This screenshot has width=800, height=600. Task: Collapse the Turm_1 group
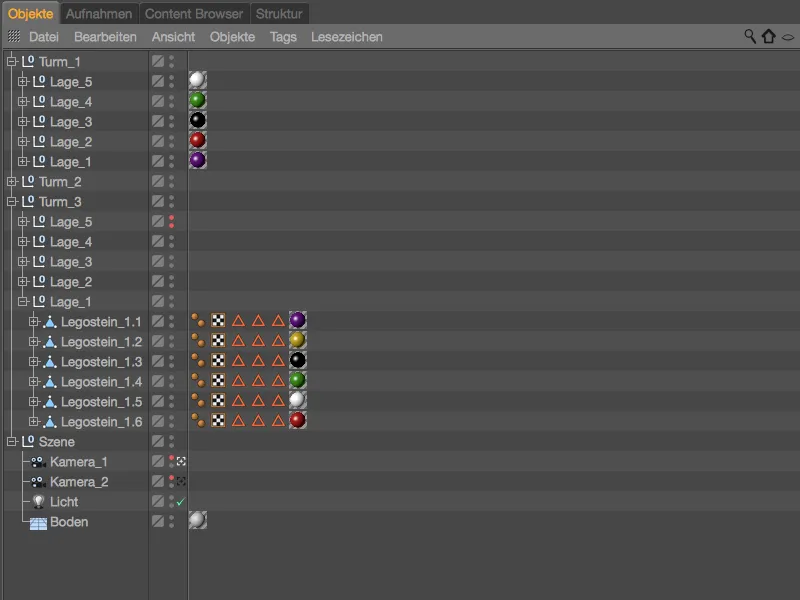[x=12, y=61]
